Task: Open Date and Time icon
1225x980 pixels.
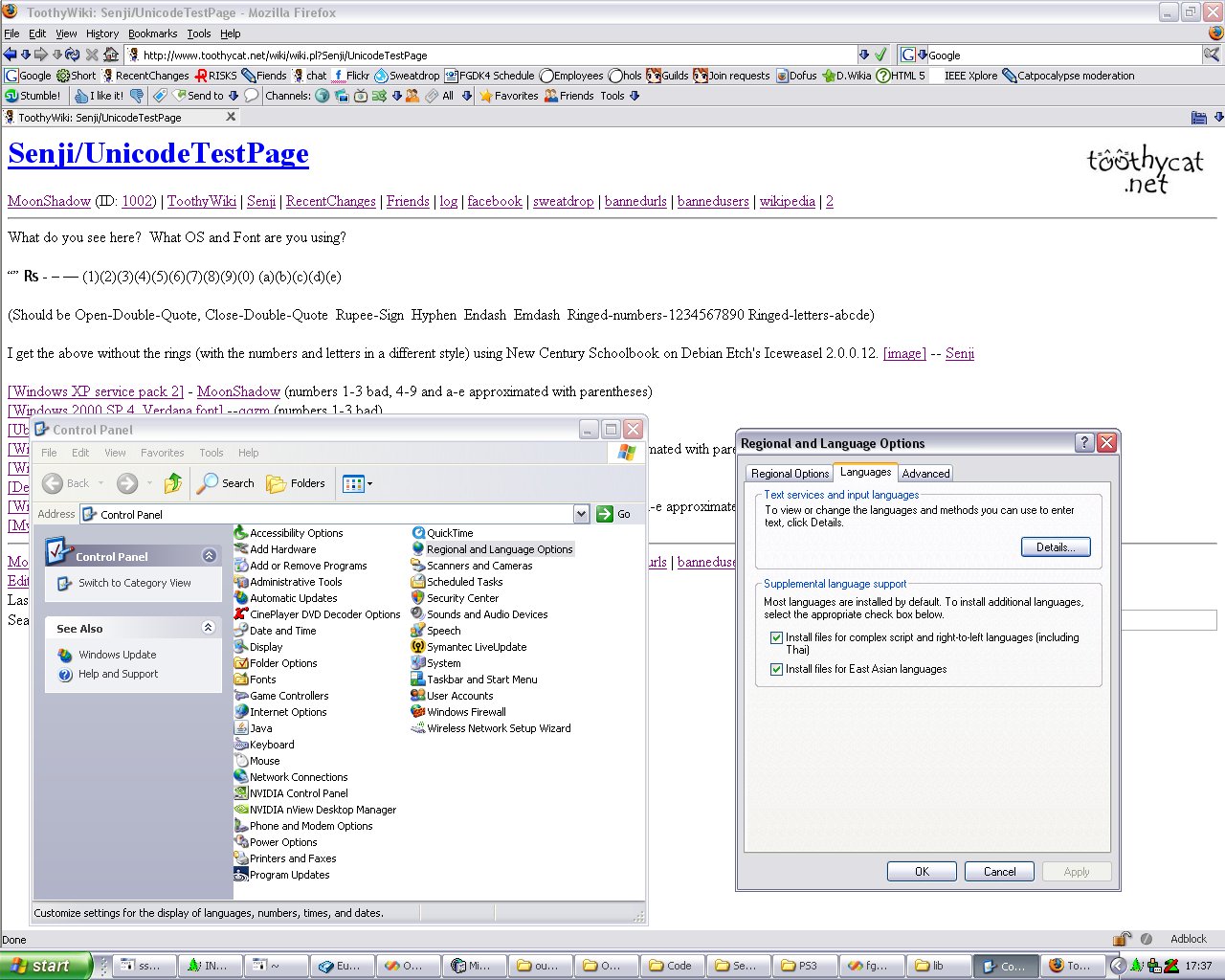Action: tap(241, 631)
